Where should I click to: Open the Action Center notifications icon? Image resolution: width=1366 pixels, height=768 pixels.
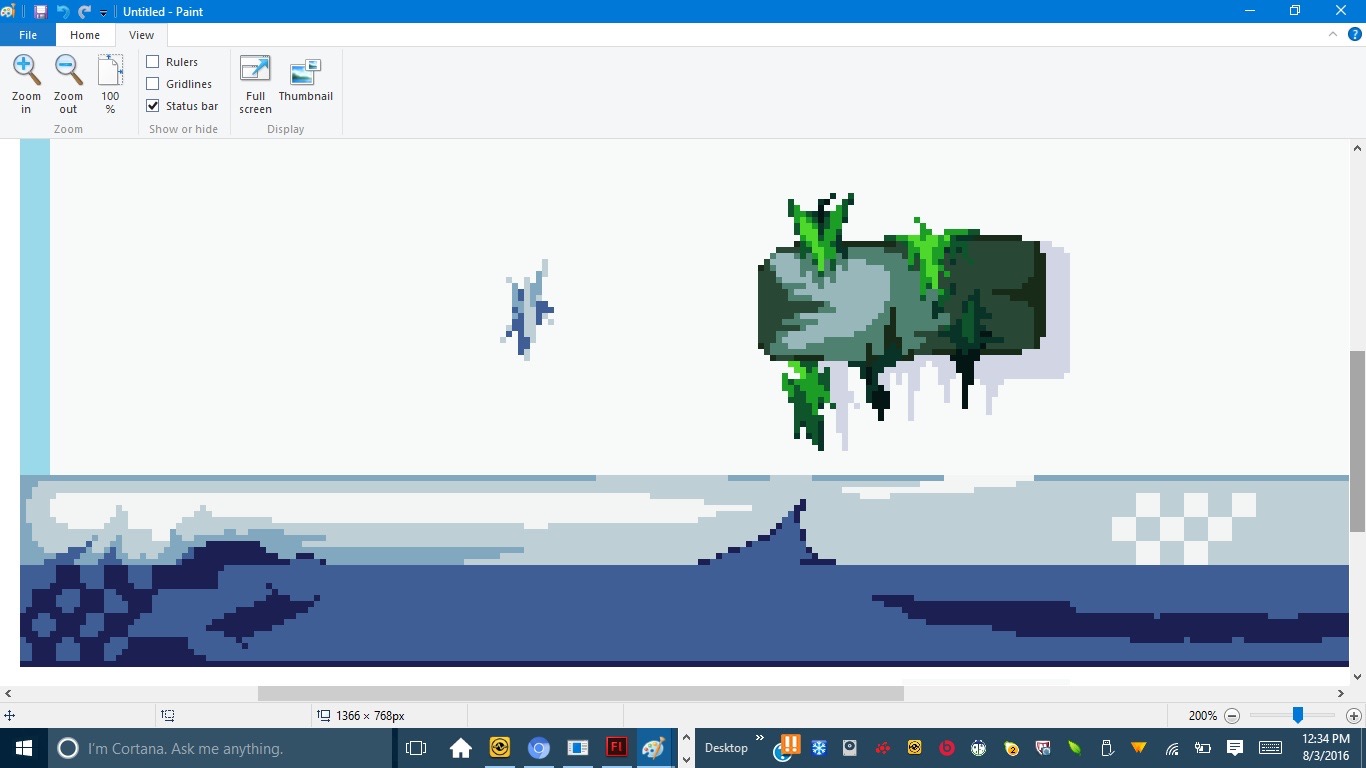coord(1235,748)
